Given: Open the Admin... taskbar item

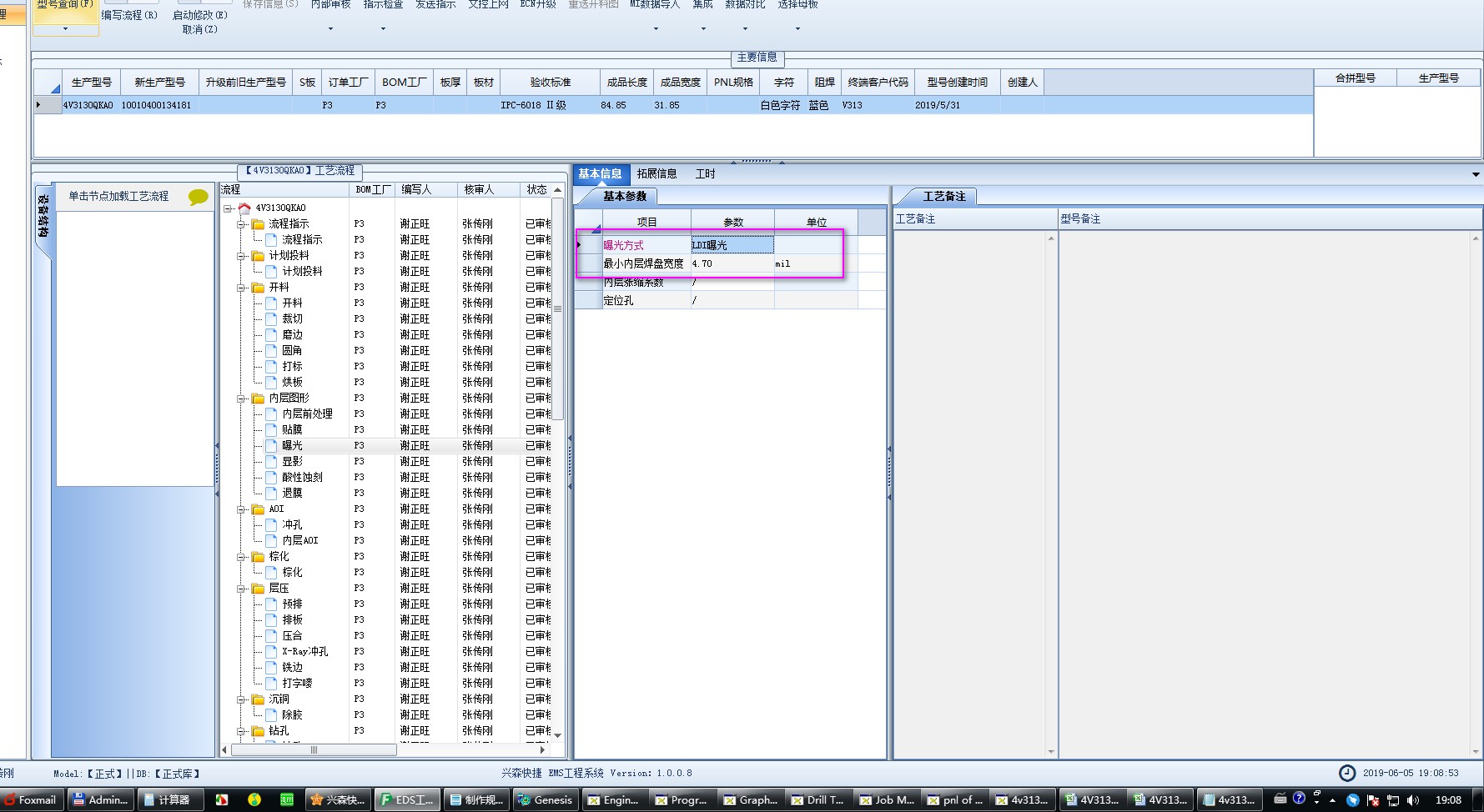Looking at the screenshot, I should tap(100, 799).
